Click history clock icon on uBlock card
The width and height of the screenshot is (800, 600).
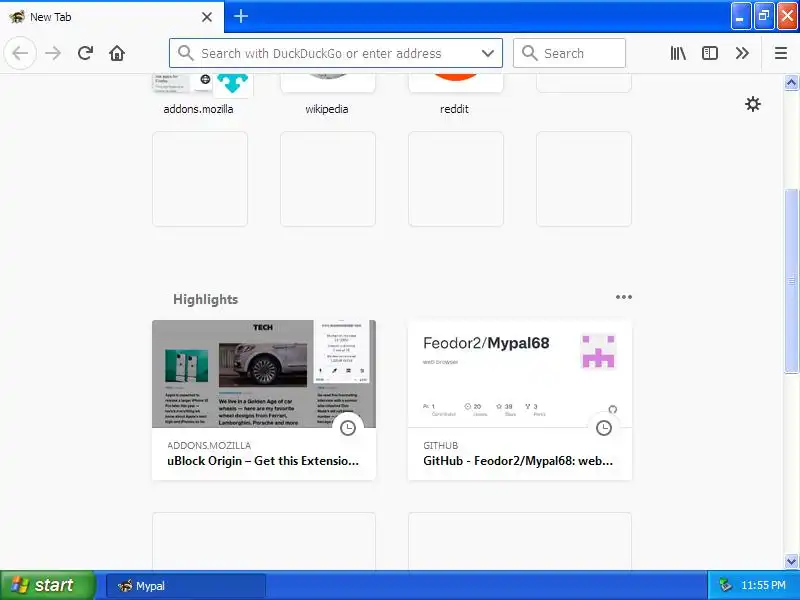click(348, 428)
